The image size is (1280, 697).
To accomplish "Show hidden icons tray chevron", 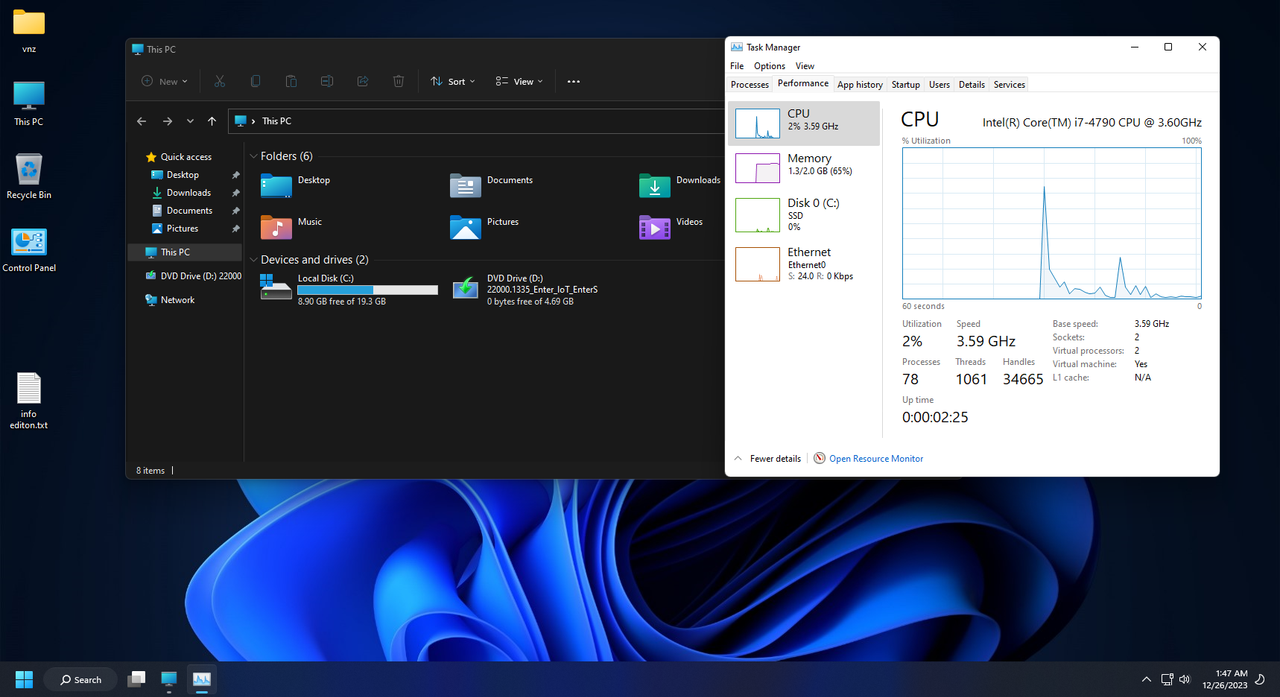I will pos(1147,680).
